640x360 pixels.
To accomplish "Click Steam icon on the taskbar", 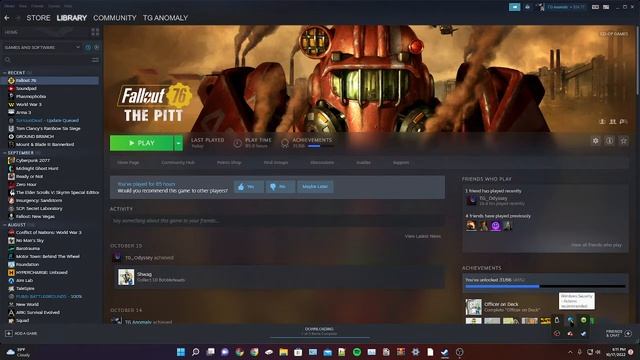I will point(445,352).
